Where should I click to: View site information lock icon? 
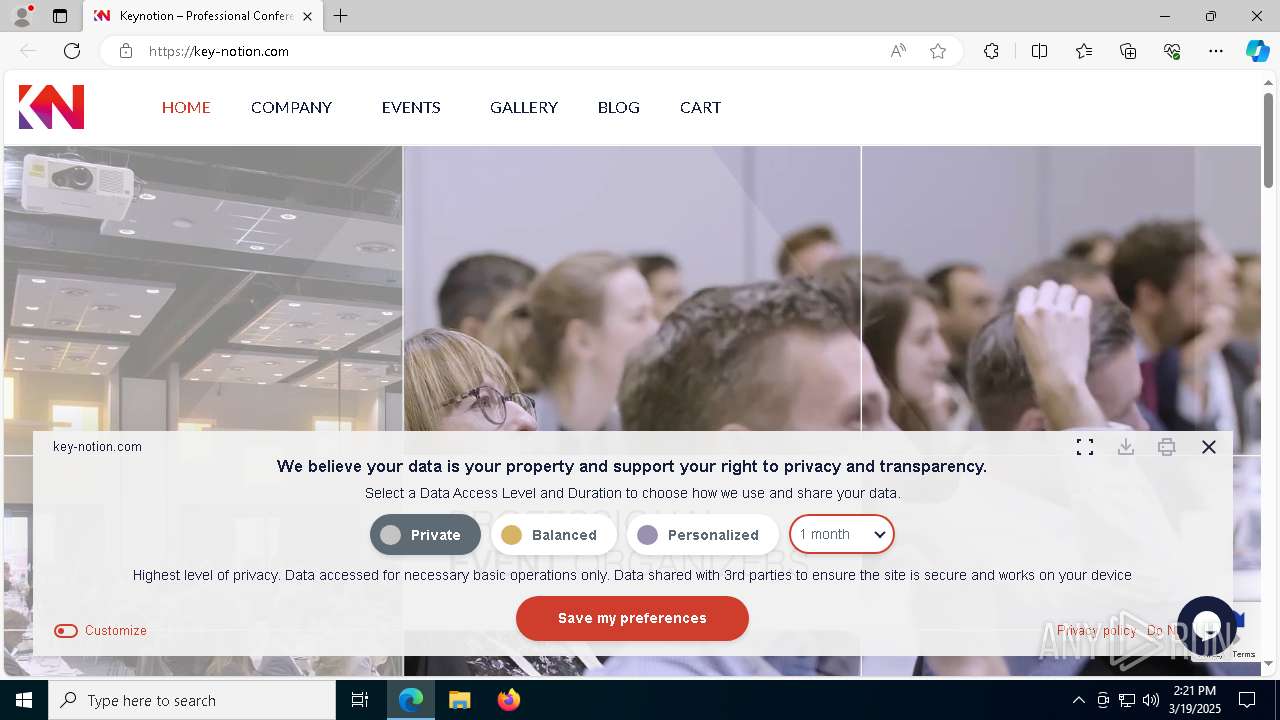126,51
